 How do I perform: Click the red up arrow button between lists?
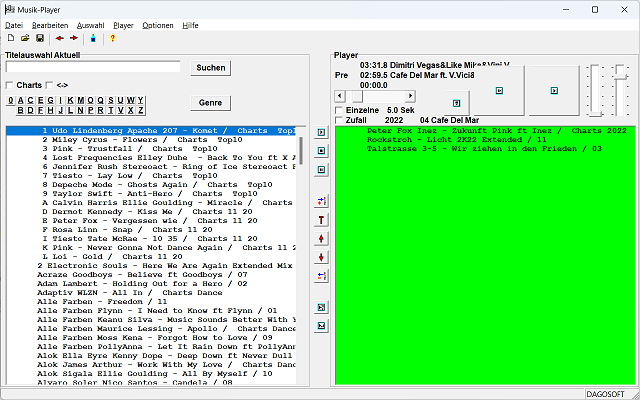pyautogui.click(x=321, y=239)
